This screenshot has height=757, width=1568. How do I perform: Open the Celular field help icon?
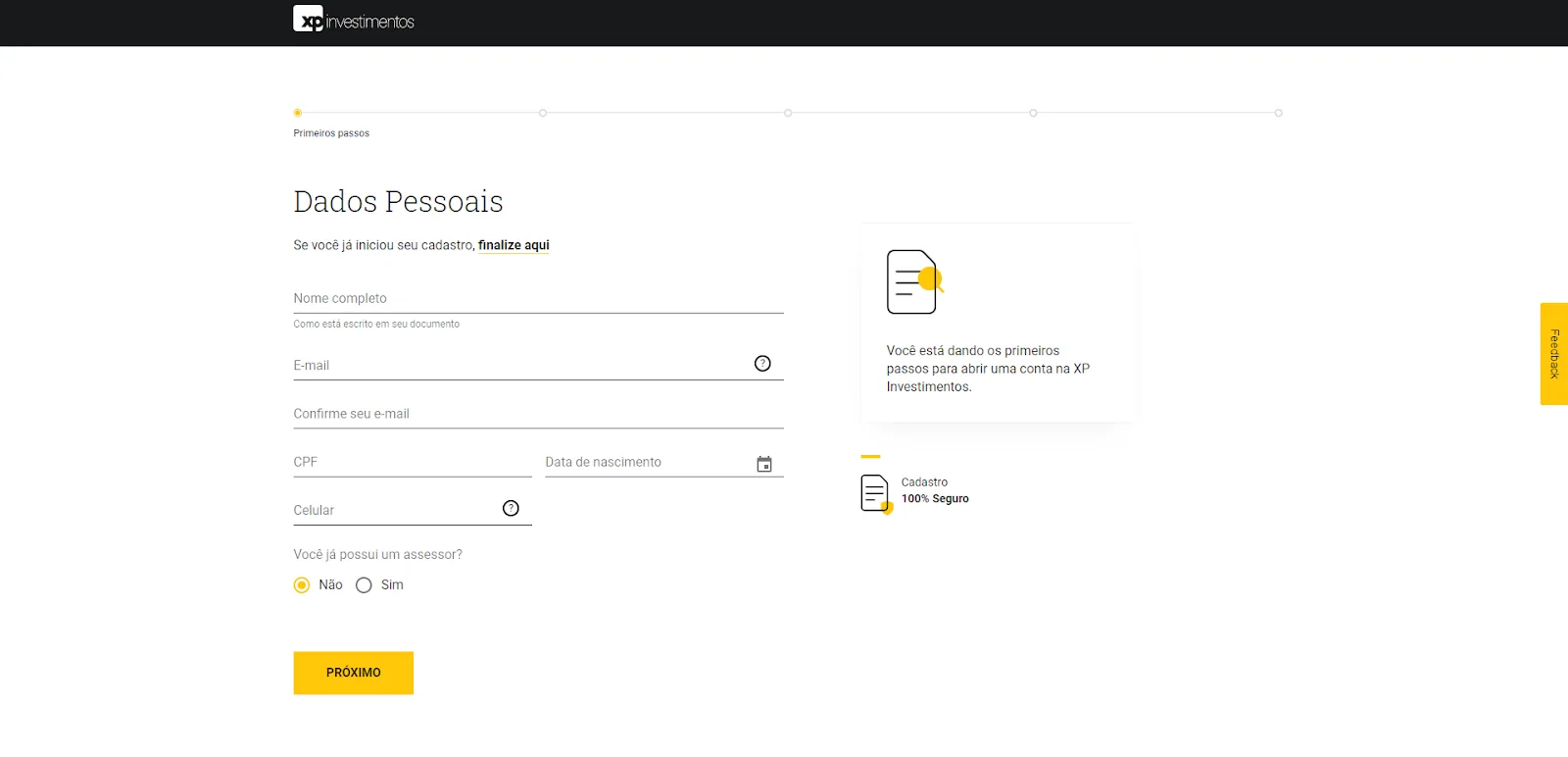(x=511, y=508)
